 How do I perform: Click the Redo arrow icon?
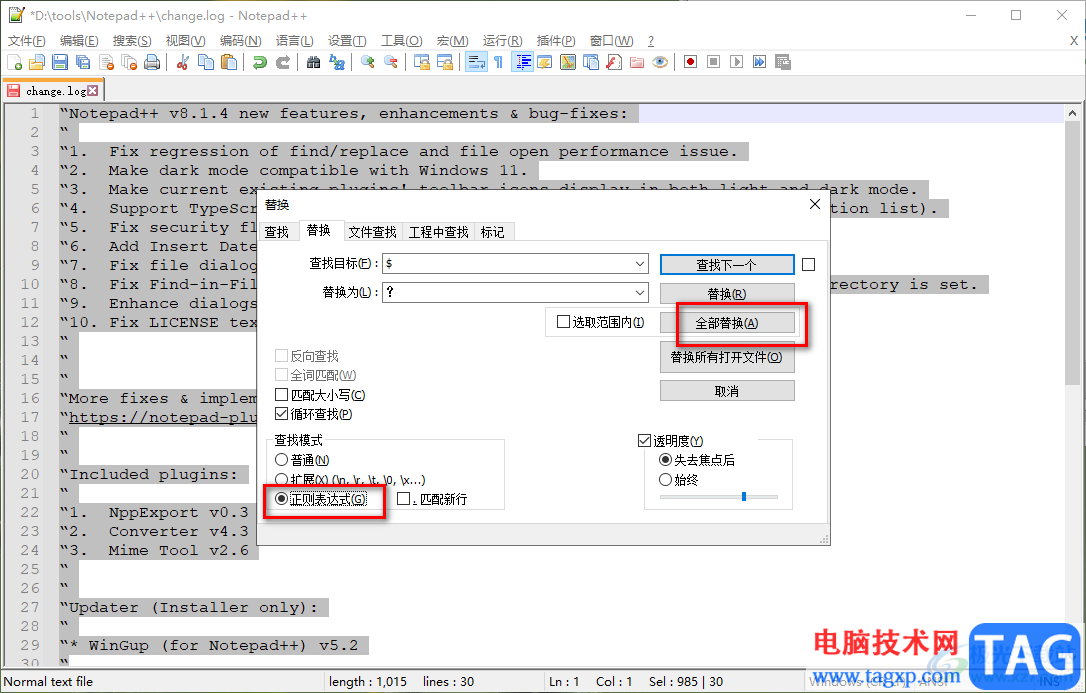pyautogui.click(x=283, y=62)
